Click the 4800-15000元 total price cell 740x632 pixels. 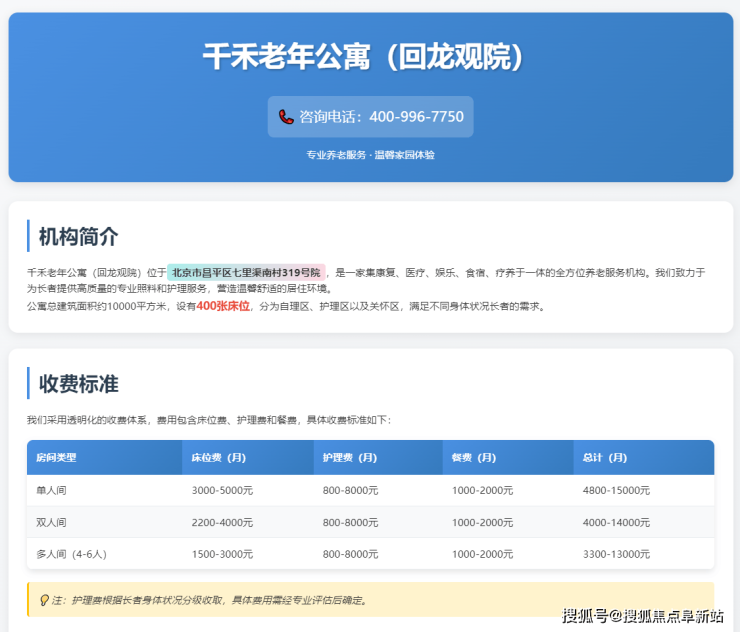[x=616, y=490]
